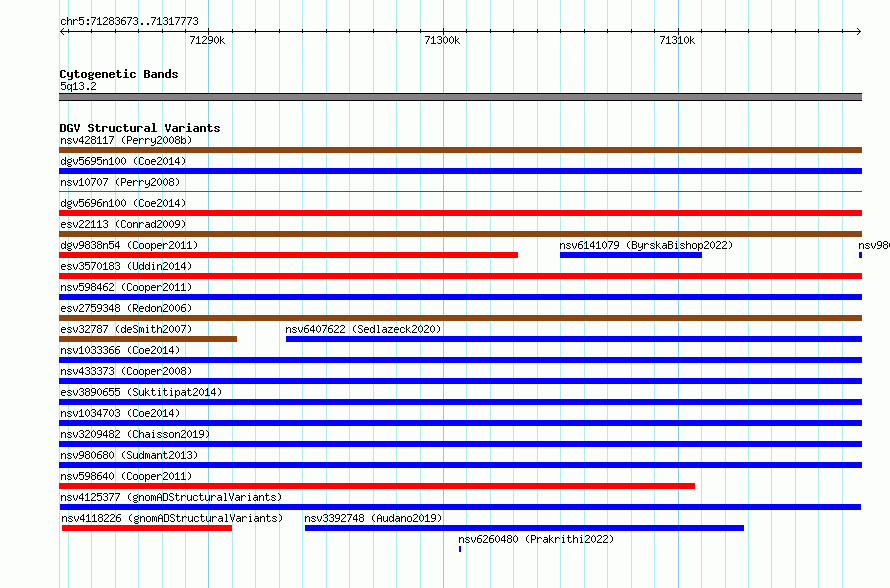890x588 pixels.
Task: Click the nsv6141079 (ByrskaBishop2022) blue bar
Action: 631,255
